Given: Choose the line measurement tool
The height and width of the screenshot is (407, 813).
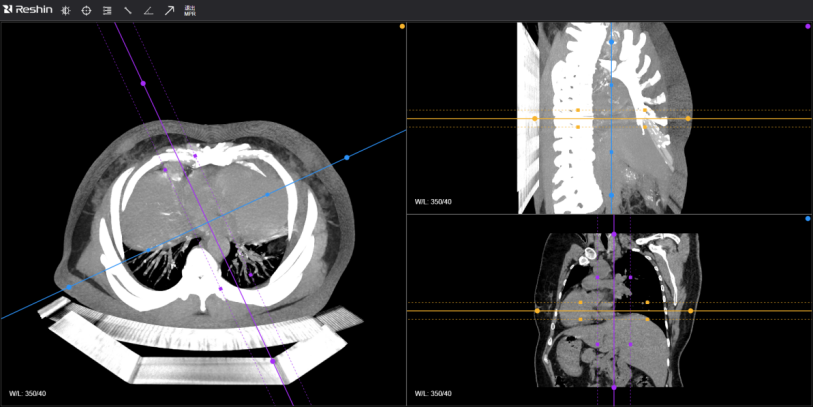Looking at the screenshot, I should pos(127,10).
